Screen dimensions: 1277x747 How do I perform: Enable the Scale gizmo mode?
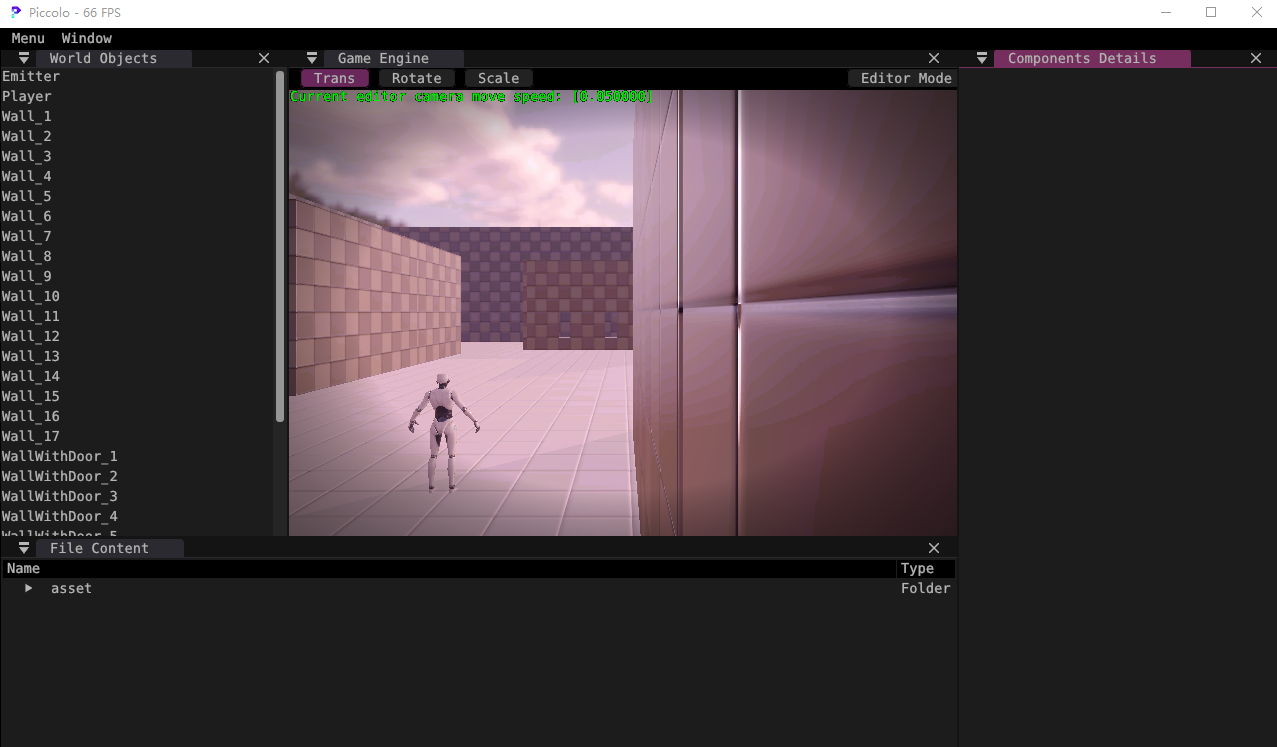(497, 77)
